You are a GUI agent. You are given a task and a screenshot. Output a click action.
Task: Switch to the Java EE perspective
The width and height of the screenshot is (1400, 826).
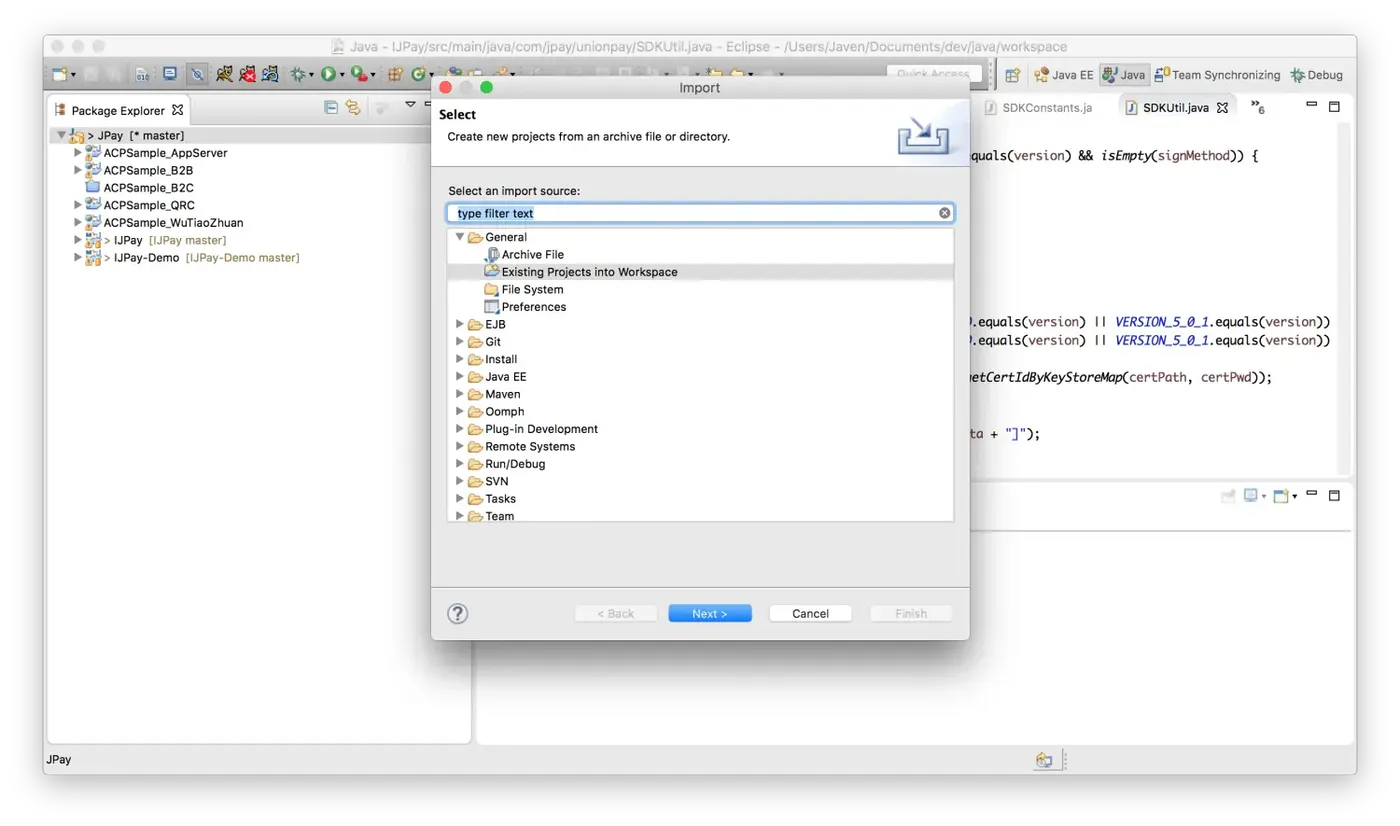tap(1063, 75)
